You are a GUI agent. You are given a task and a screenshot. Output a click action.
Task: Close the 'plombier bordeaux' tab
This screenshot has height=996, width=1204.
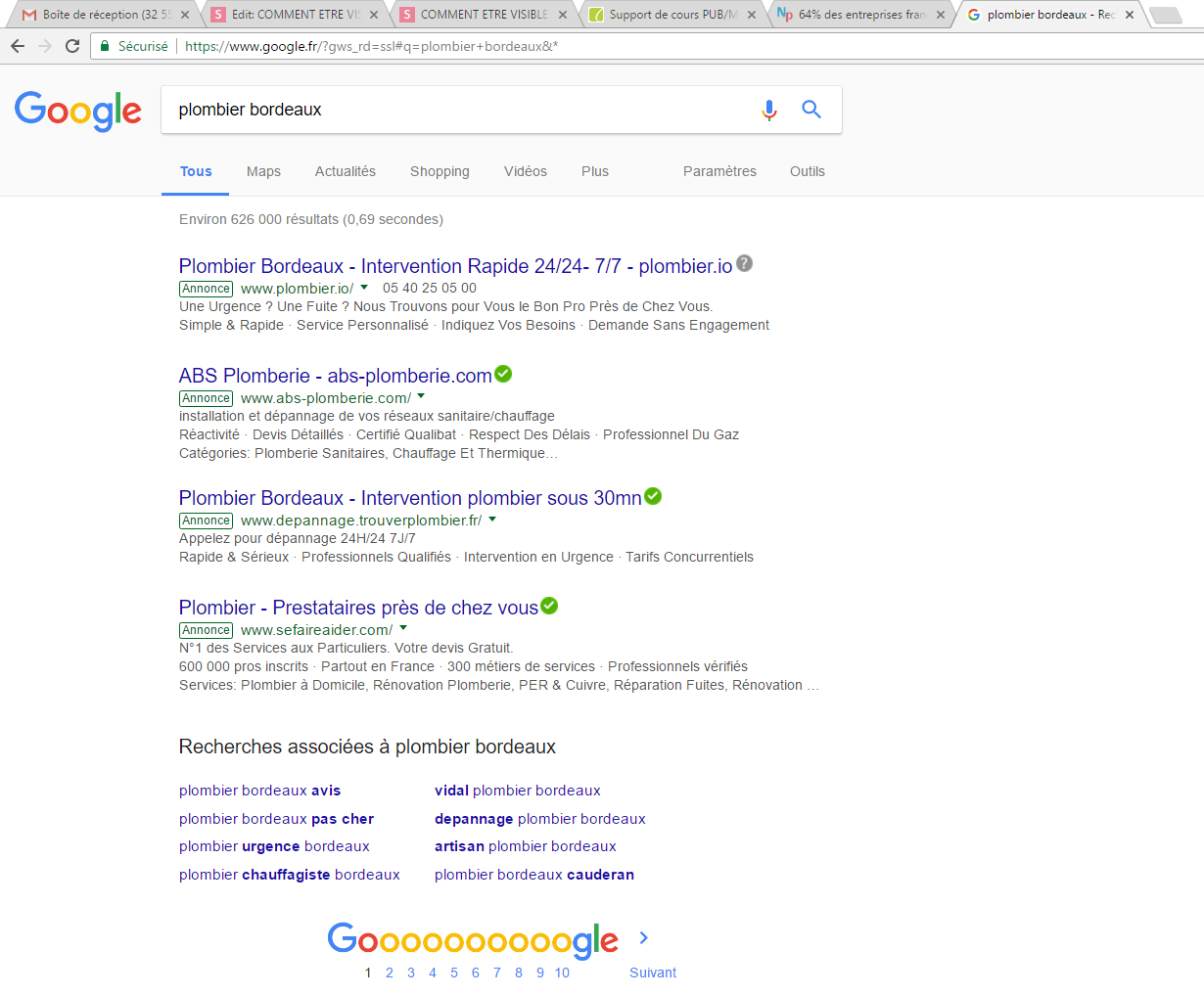pyautogui.click(x=1130, y=15)
